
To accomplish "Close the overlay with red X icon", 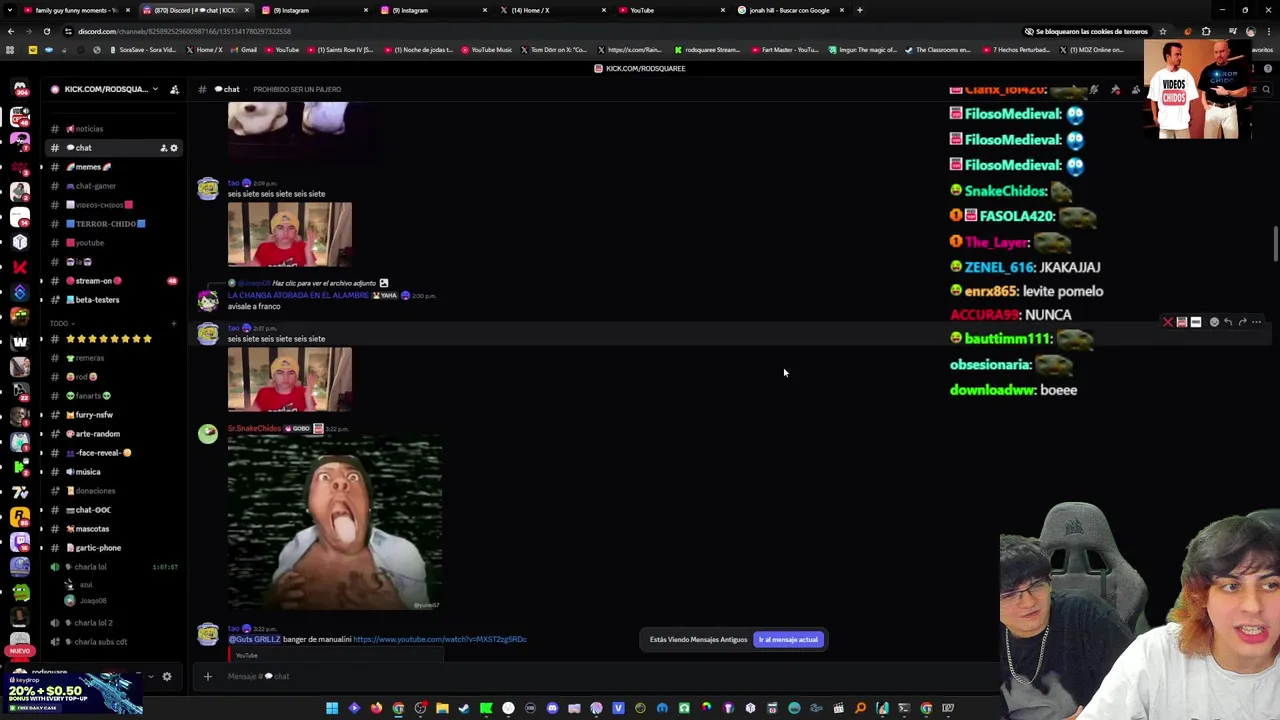I will pyautogui.click(x=1167, y=322).
